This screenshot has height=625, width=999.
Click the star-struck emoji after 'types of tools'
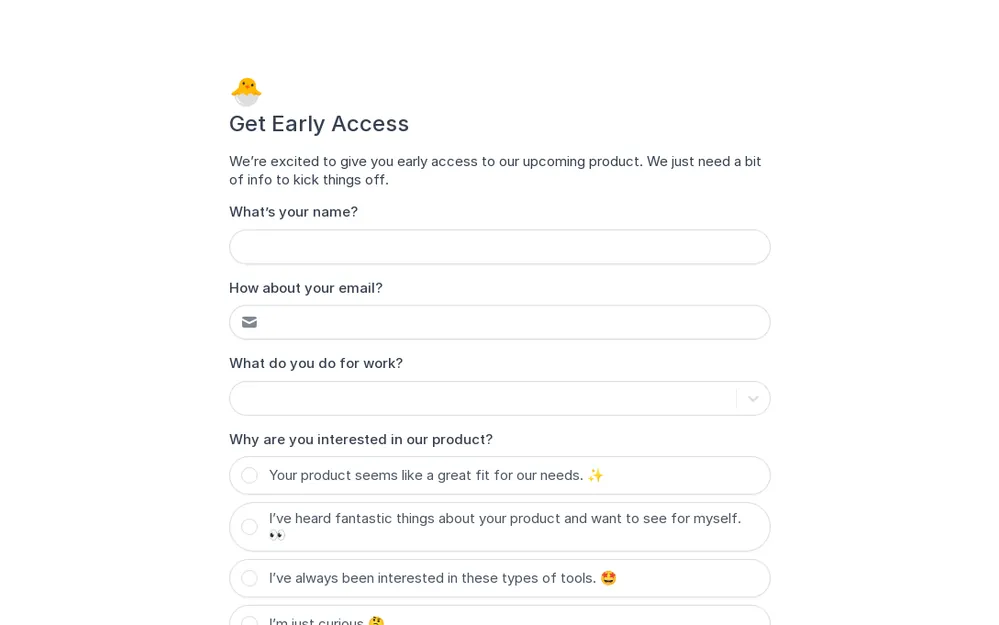click(608, 578)
